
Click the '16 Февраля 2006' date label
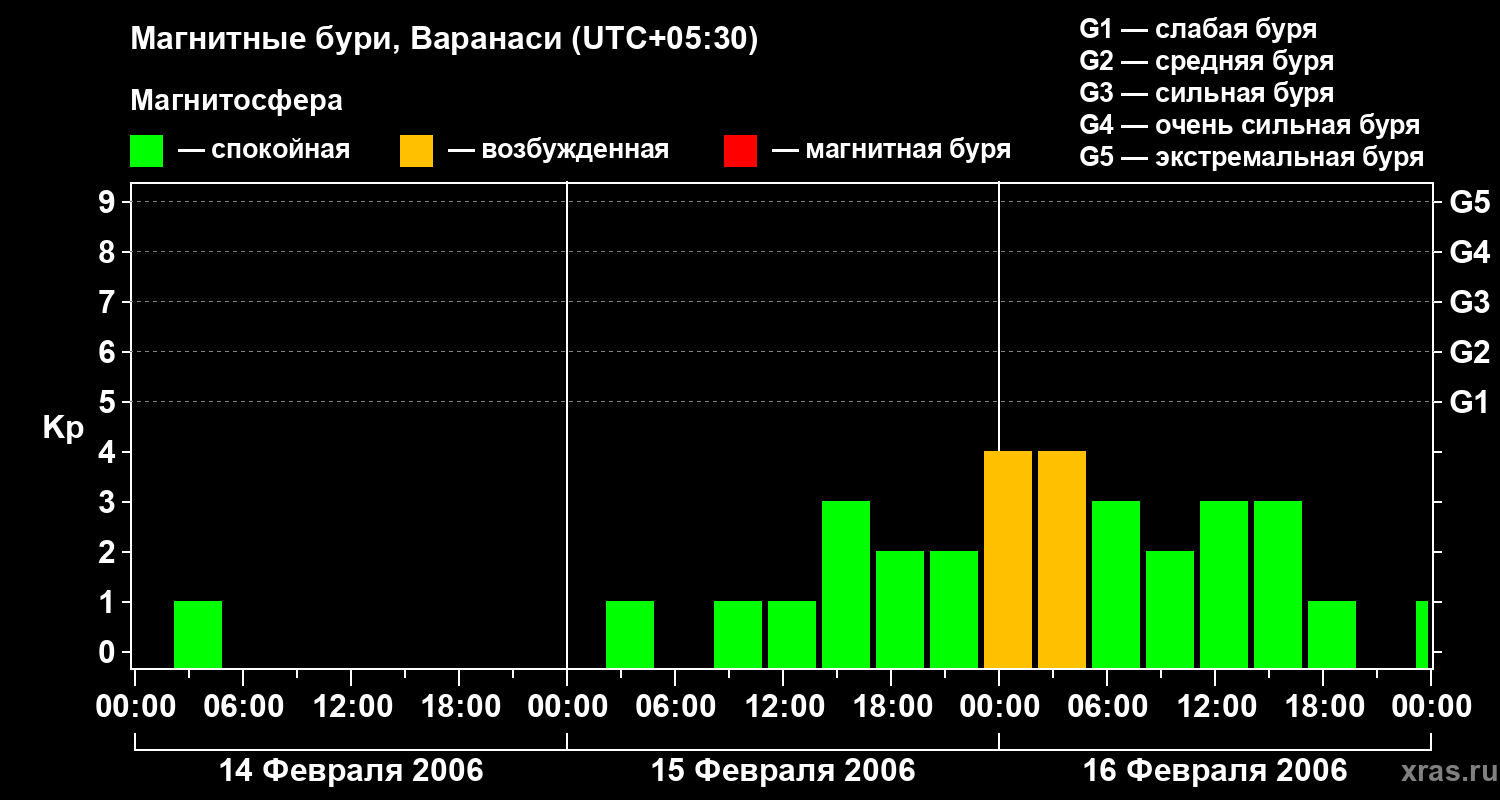(1215, 771)
